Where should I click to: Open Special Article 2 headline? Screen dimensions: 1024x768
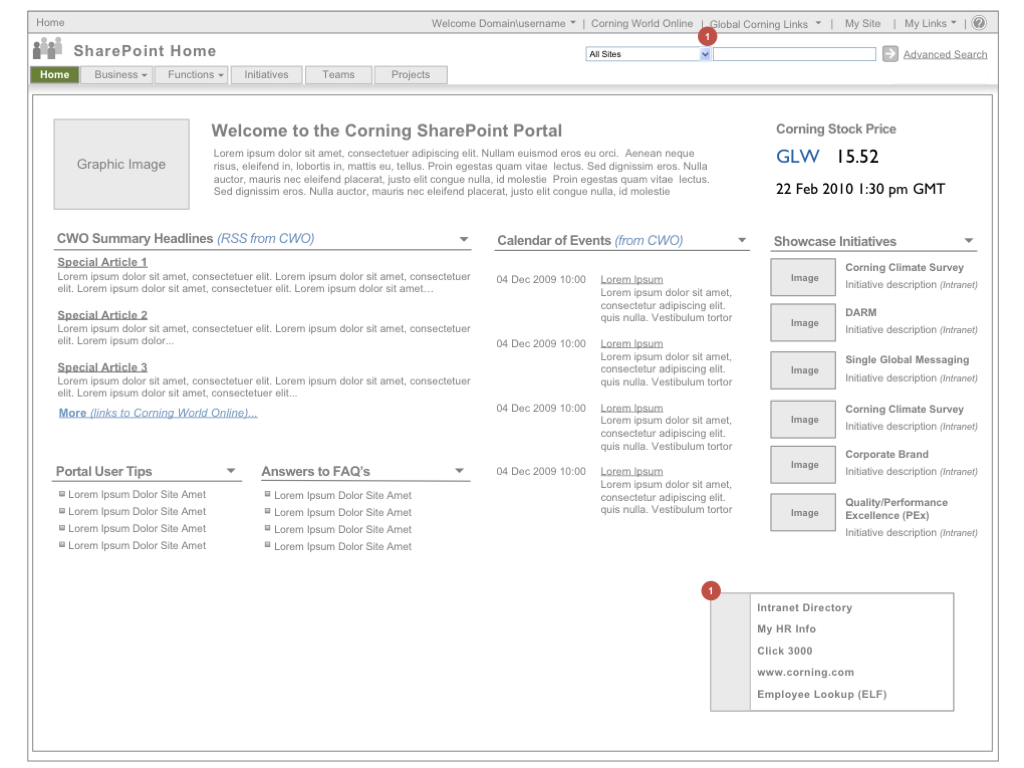click(x=103, y=315)
